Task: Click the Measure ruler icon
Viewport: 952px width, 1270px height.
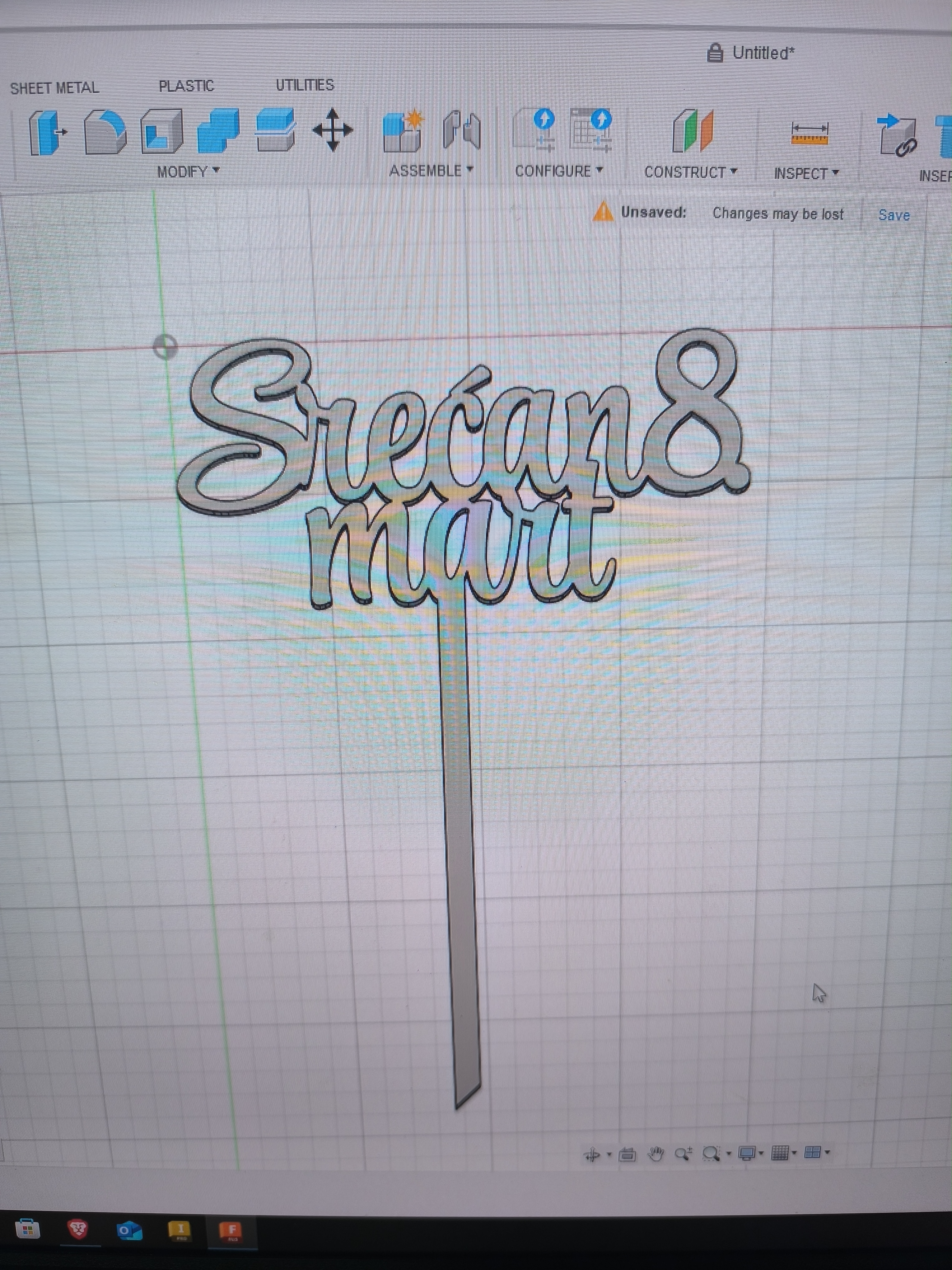Action: [x=809, y=133]
